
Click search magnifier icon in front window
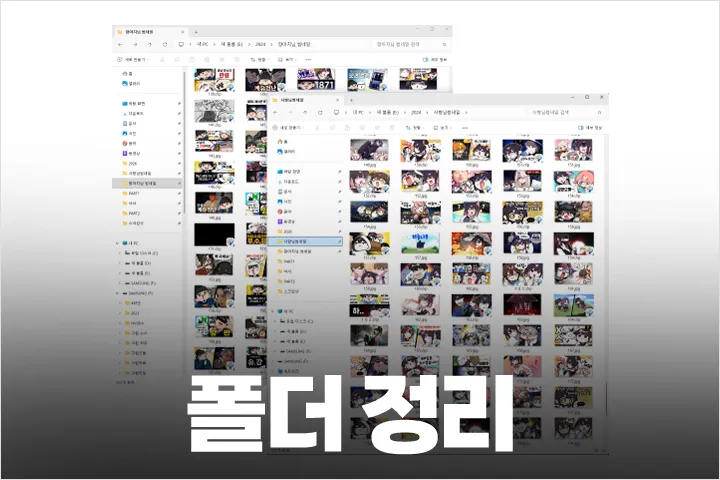point(599,113)
